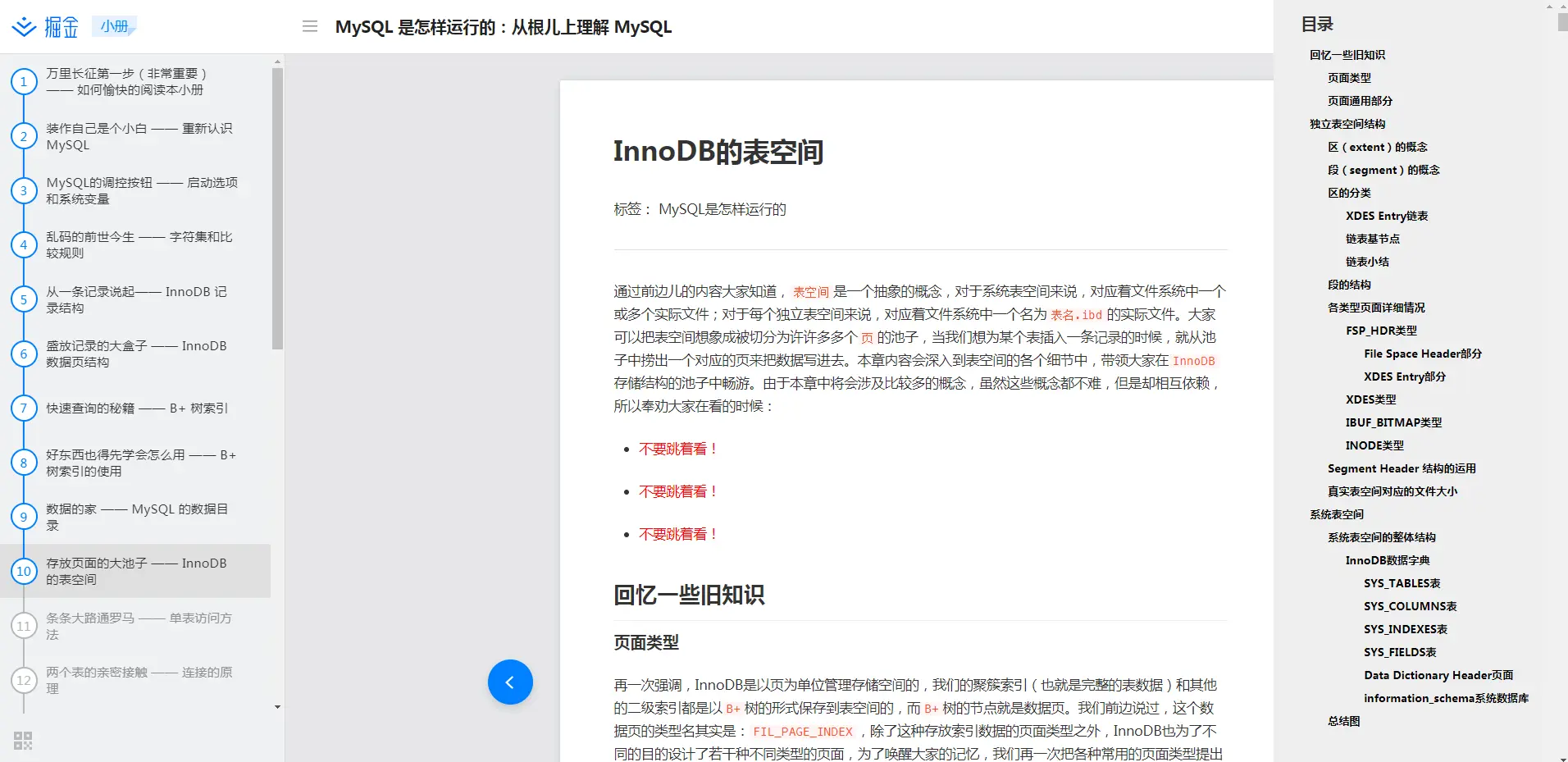1568x762 pixels.
Task: Click the 回忆一些旧知识 article heading
Action: (689, 595)
